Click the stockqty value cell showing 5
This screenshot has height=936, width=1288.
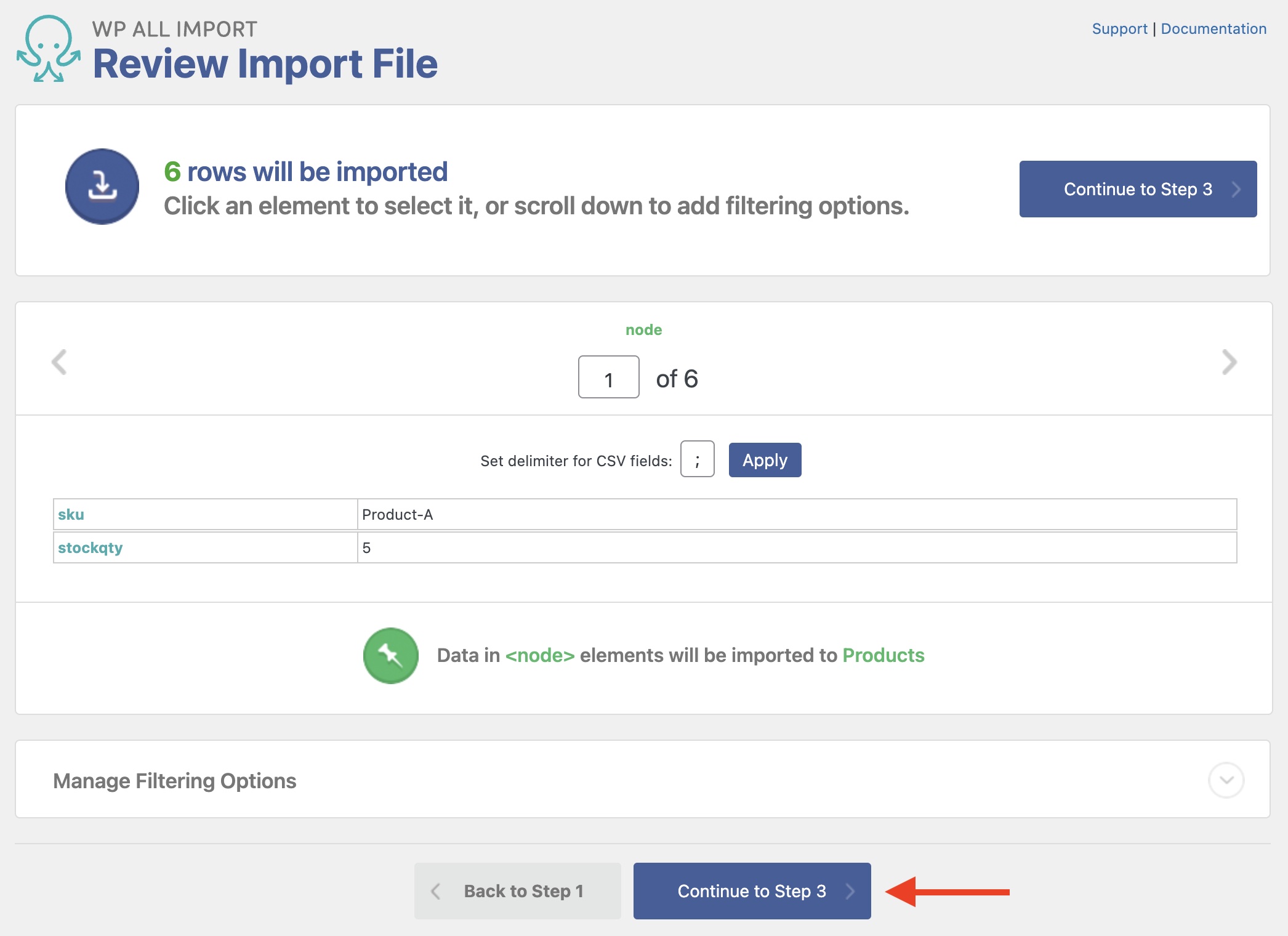click(x=367, y=547)
